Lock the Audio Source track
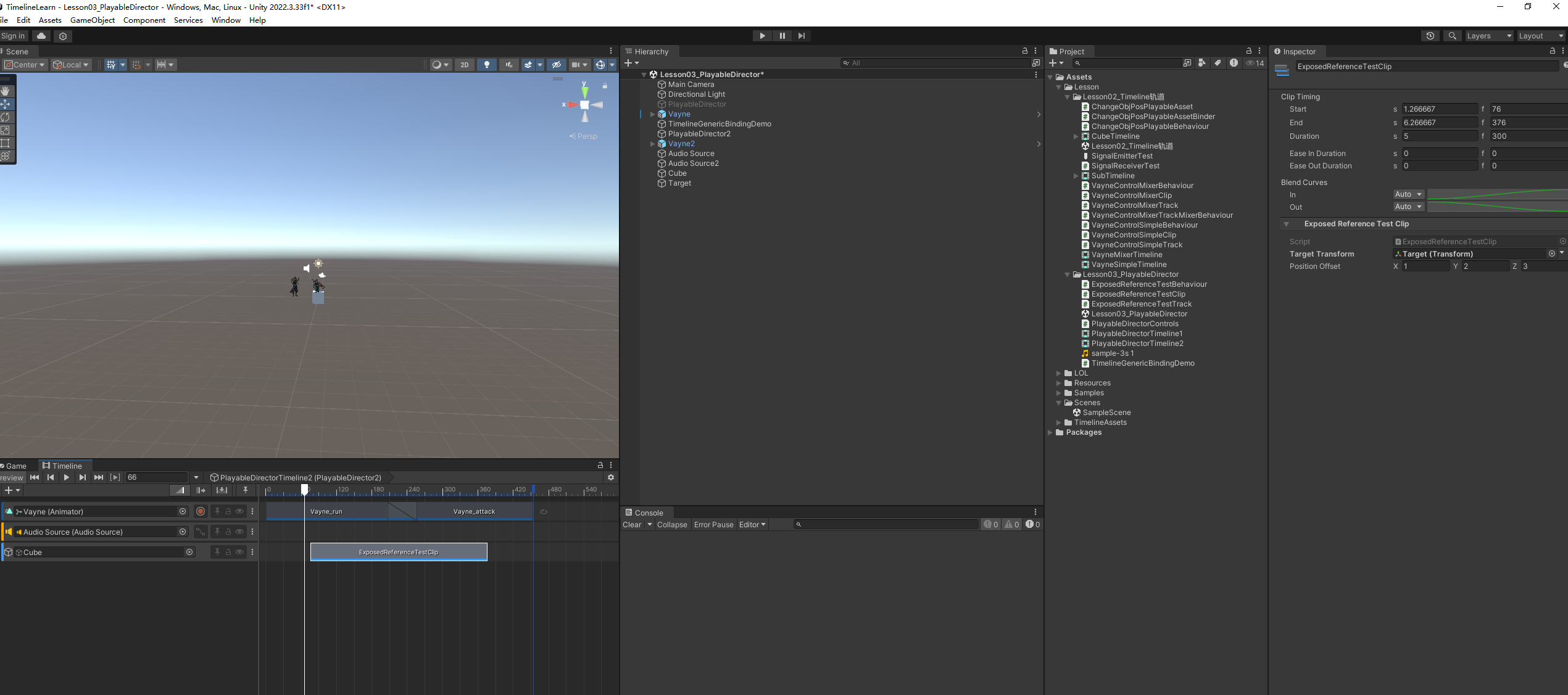The image size is (1568, 695). [x=228, y=532]
